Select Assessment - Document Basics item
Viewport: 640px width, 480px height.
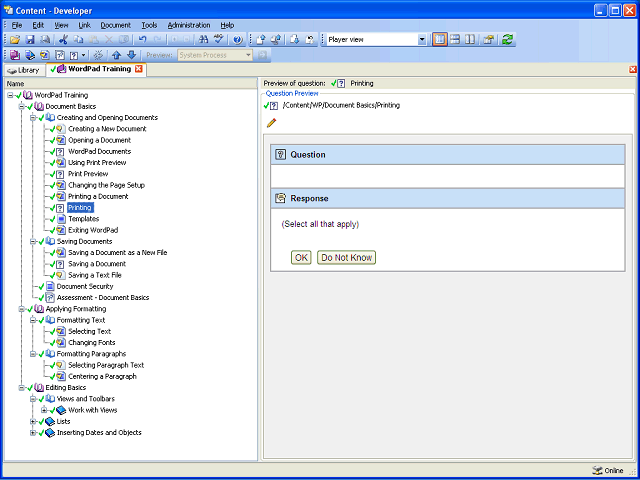click(103, 298)
